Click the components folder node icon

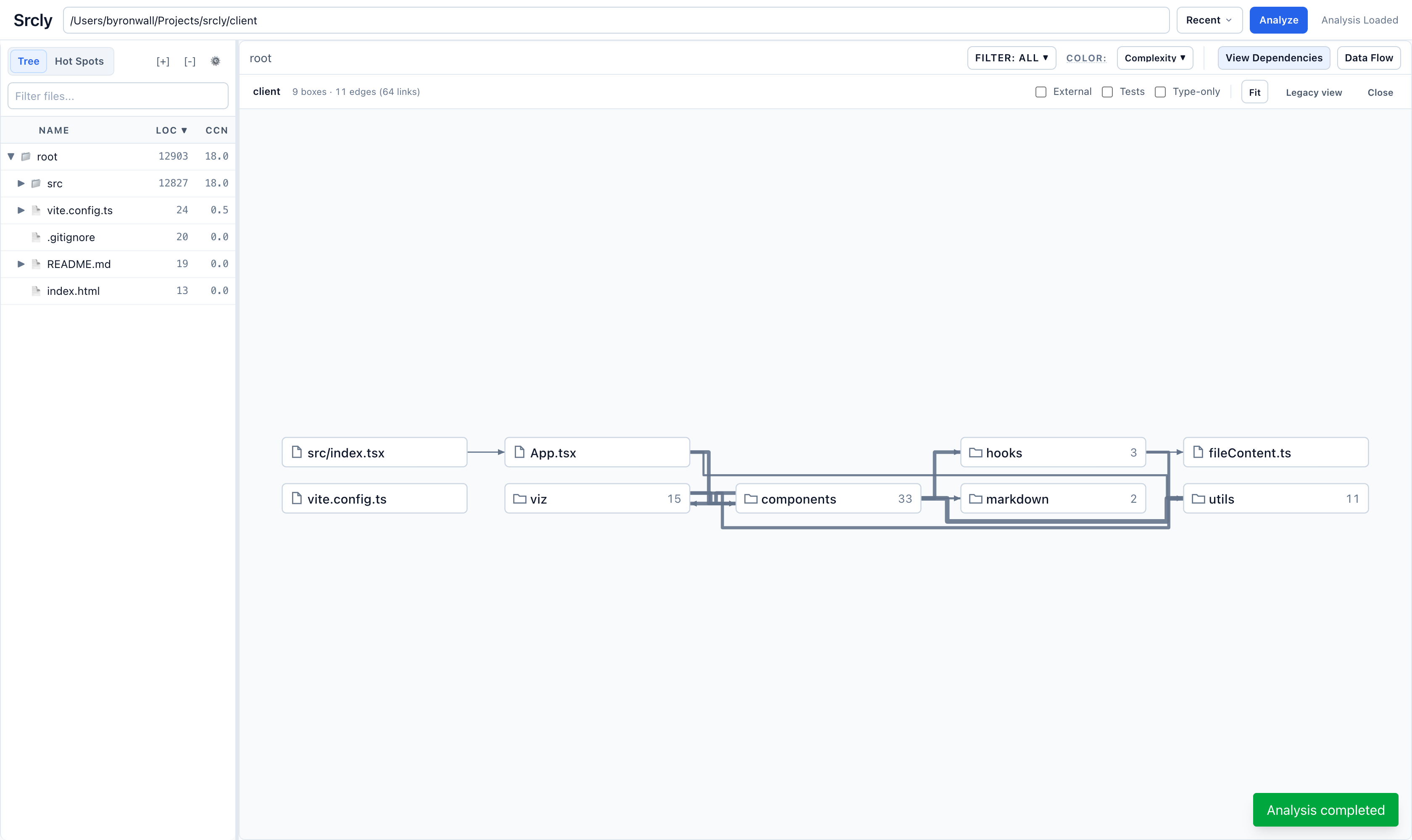[751, 499]
